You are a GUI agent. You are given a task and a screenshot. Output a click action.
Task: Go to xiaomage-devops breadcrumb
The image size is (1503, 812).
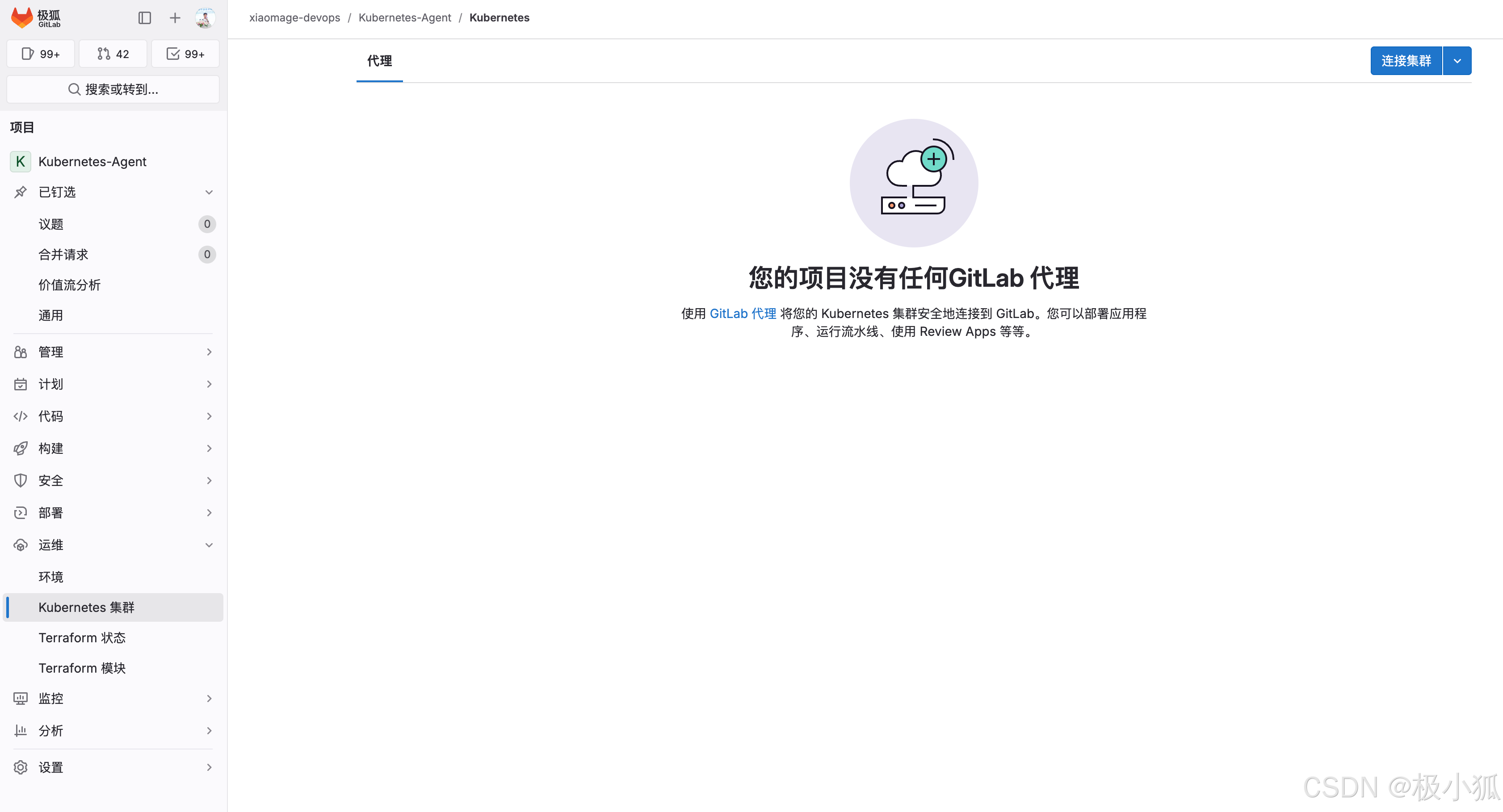[x=294, y=17]
